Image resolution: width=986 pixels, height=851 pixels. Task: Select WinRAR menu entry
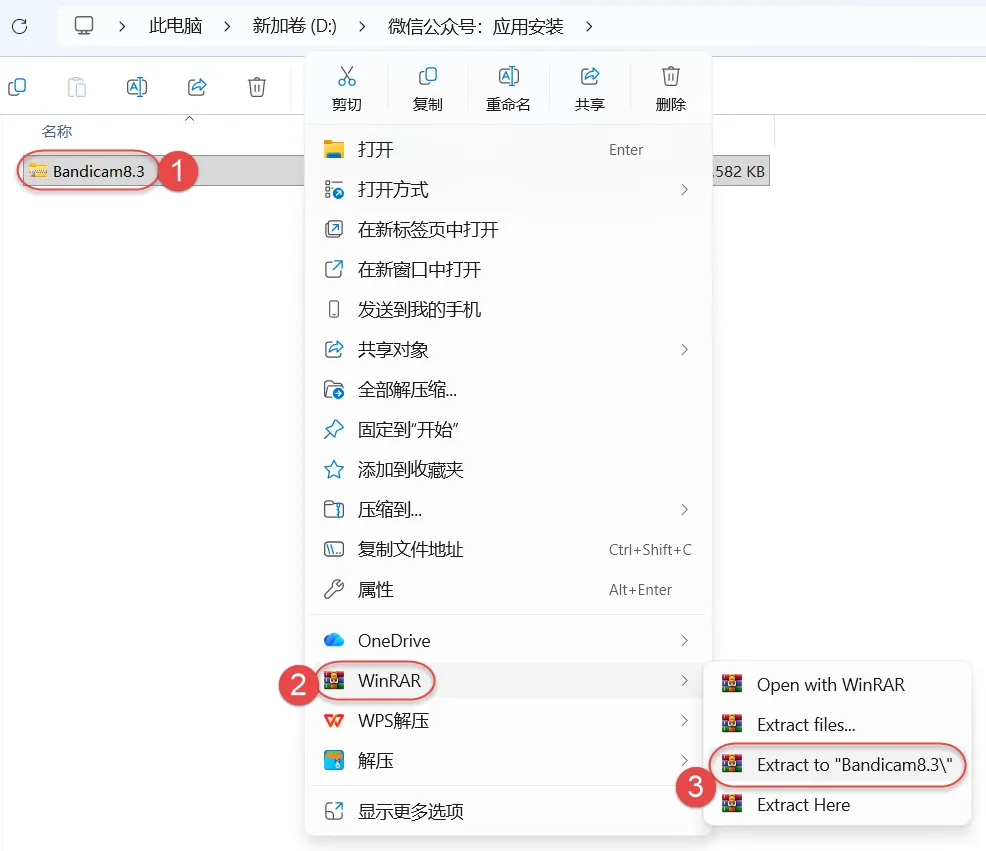point(508,681)
